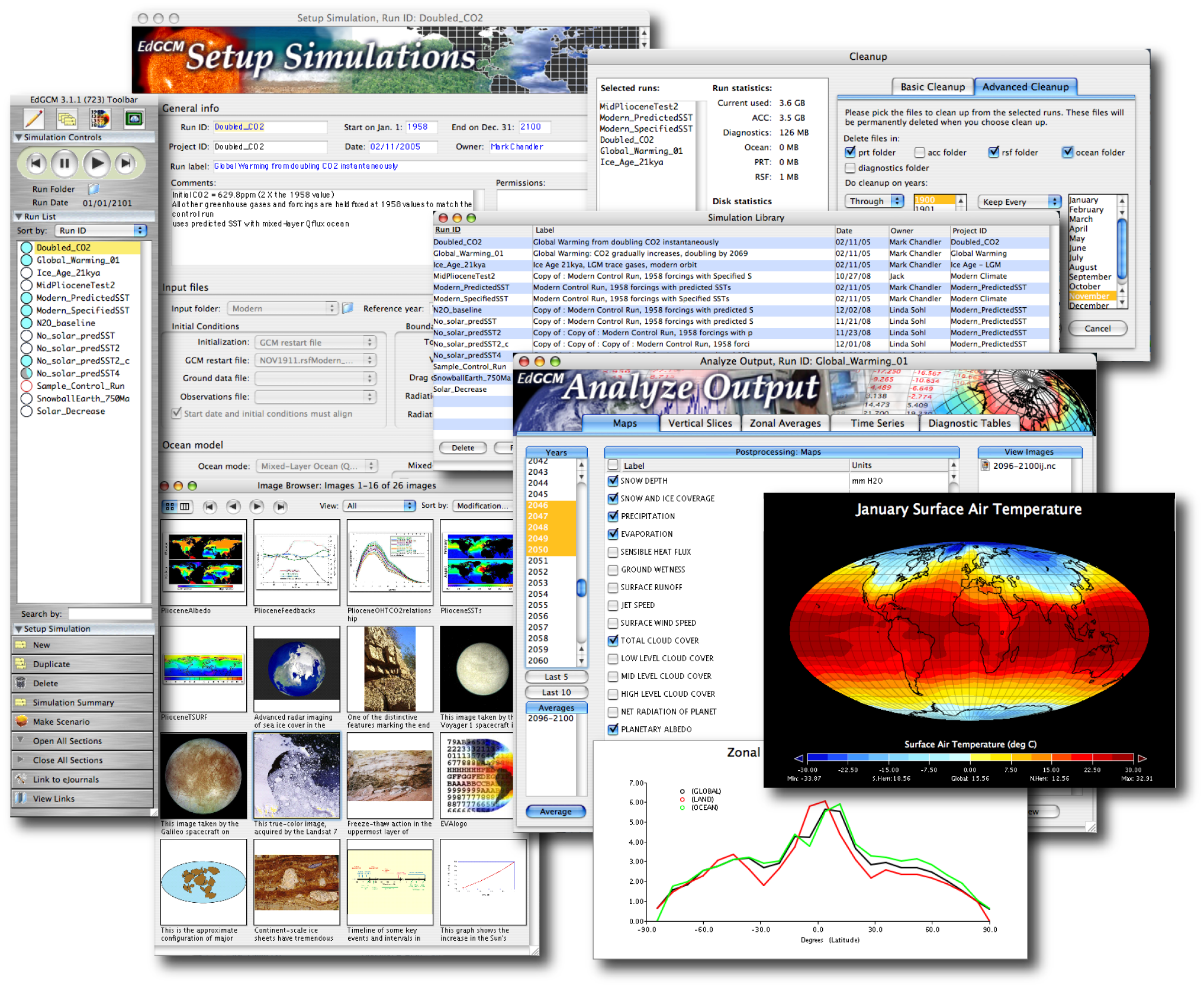Click the Last 10 years button

click(x=556, y=693)
